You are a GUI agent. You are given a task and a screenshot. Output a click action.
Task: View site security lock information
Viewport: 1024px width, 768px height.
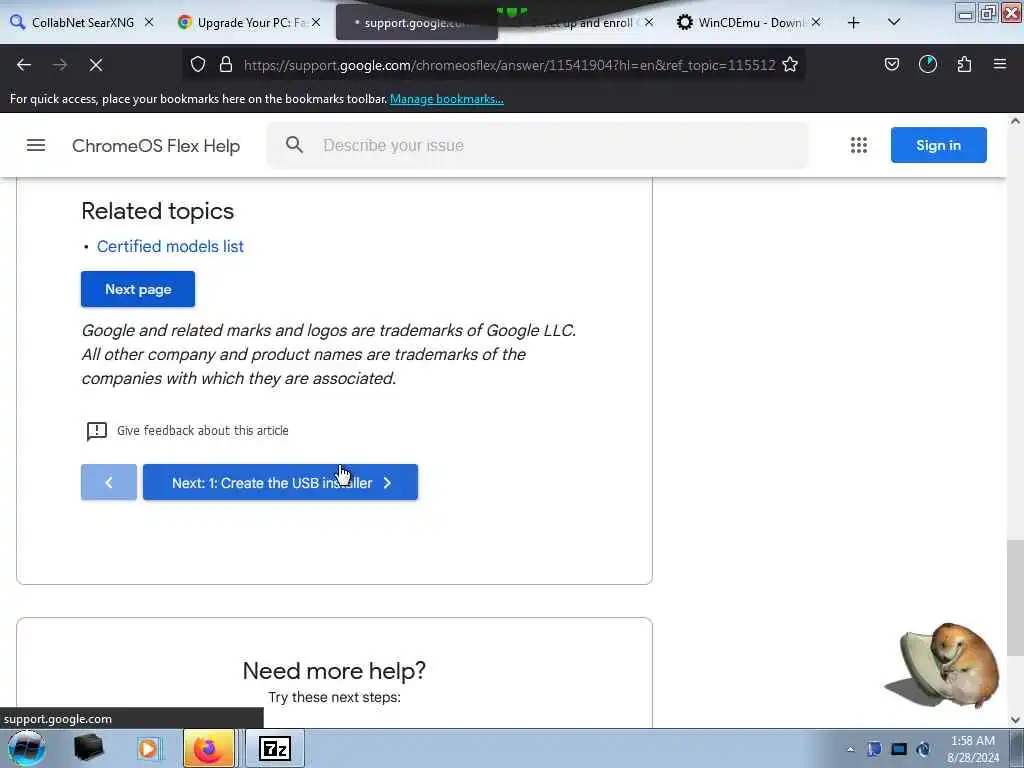click(226, 65)
